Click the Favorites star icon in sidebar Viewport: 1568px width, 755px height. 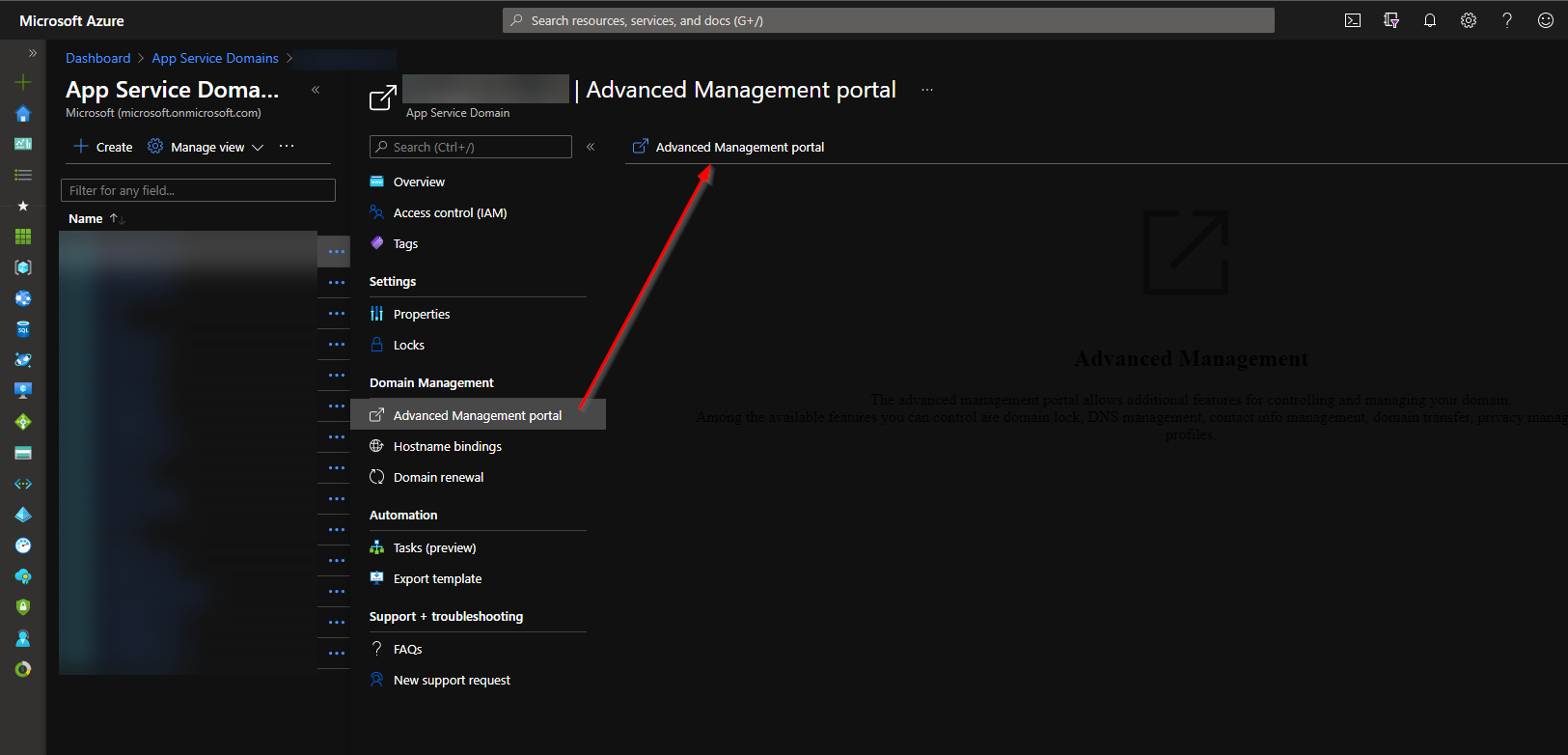tap(23, 206)
